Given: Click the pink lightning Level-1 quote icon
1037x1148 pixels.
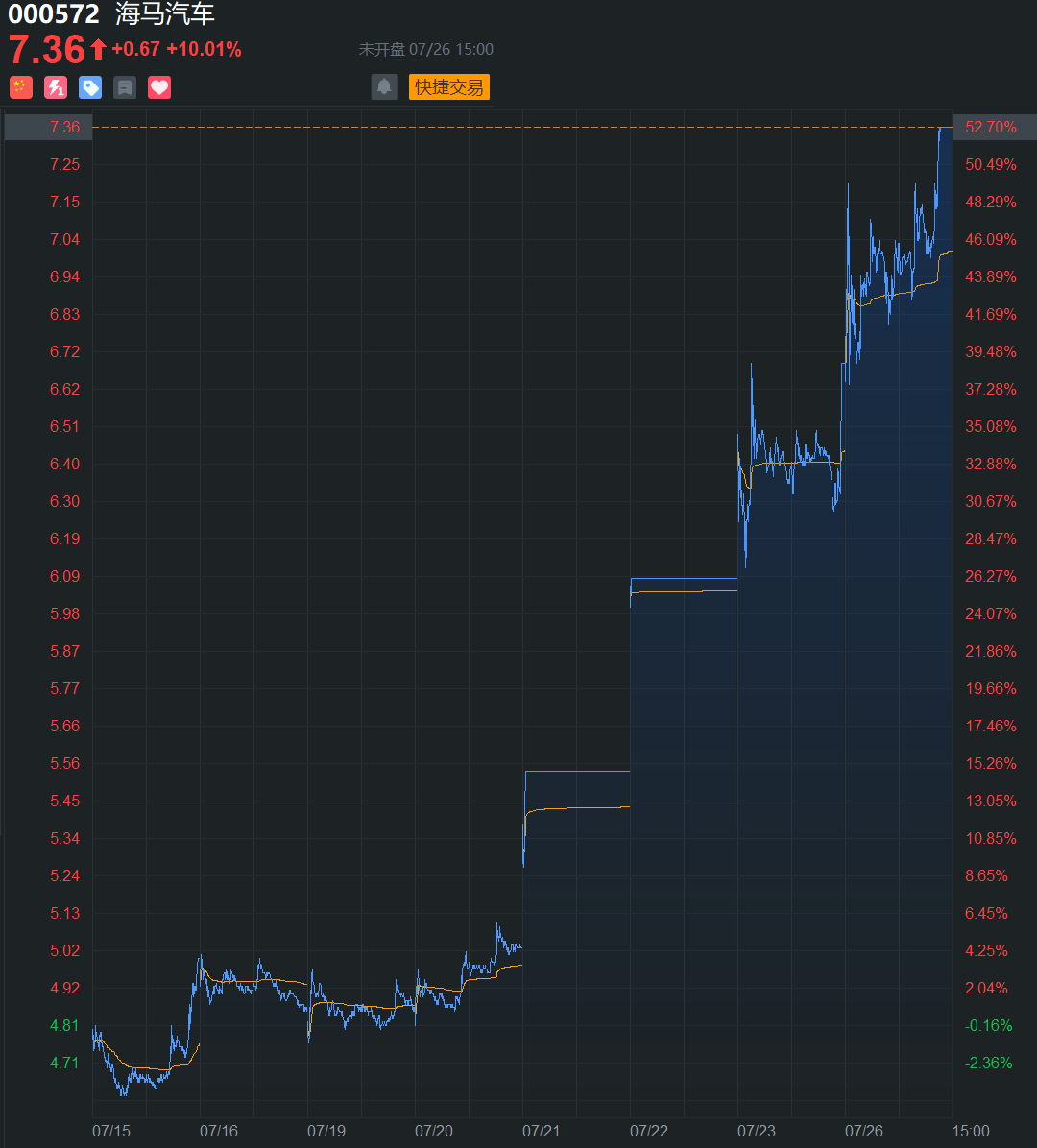Looking at the screenshot, I should tap(56, 87).
